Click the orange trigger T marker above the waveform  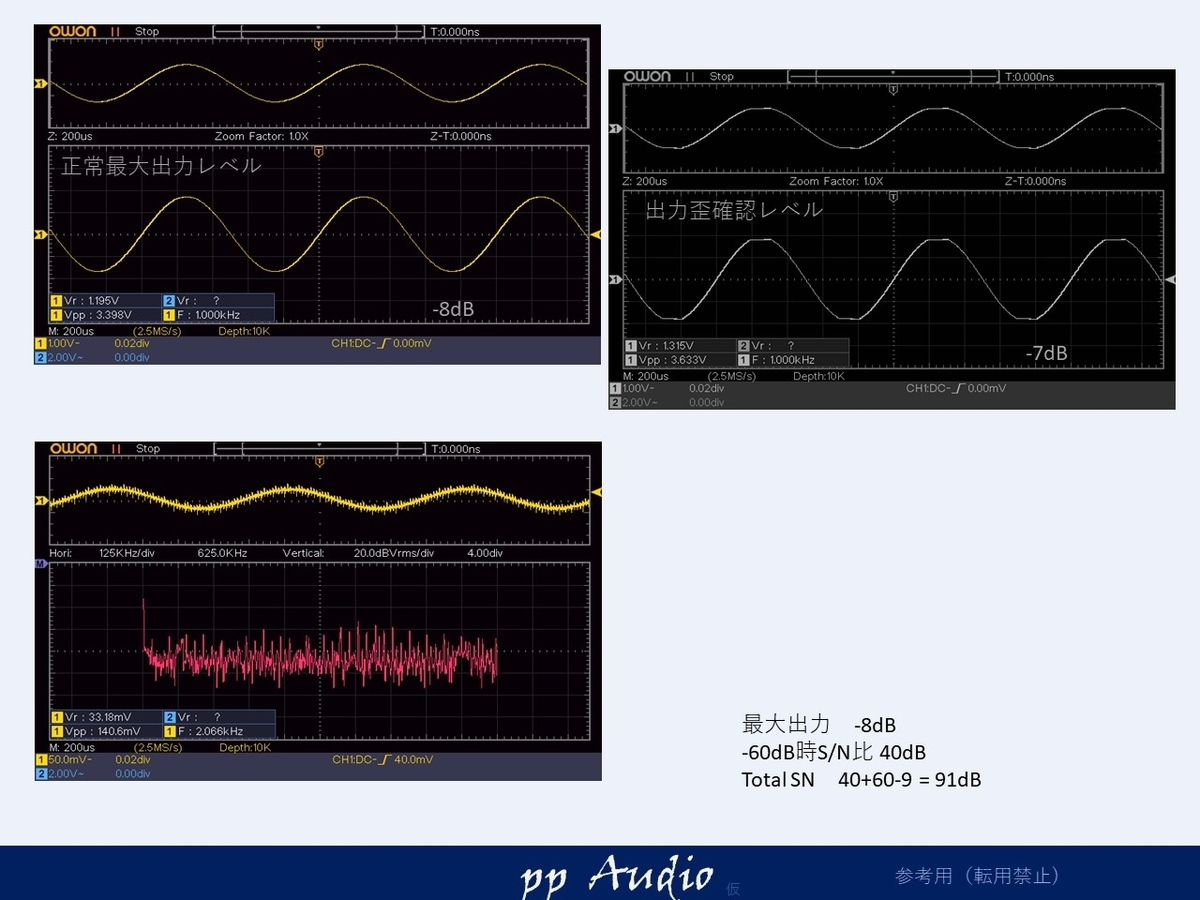tap(318, 45)
